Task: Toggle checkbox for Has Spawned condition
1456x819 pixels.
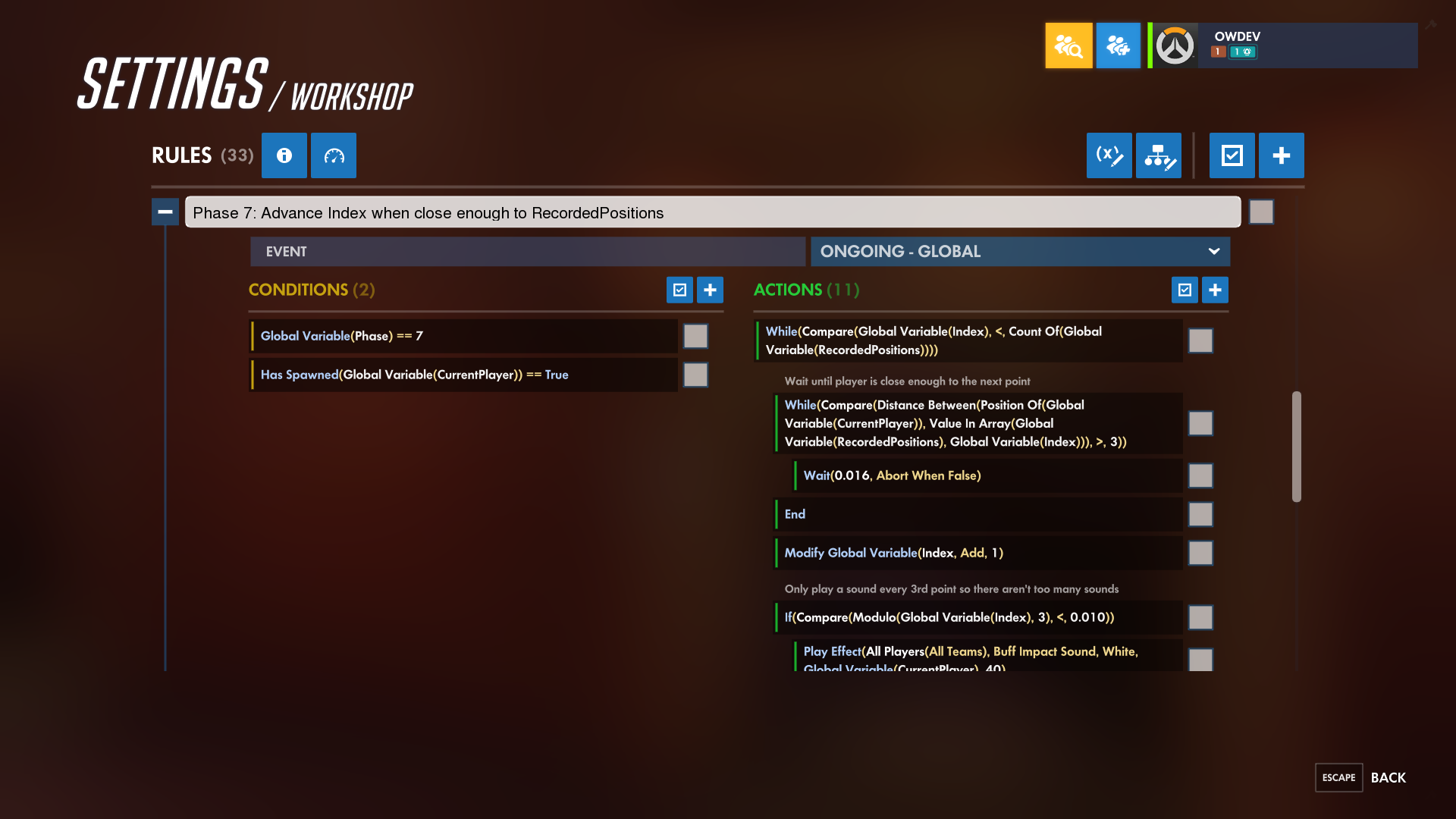Action: [695, 375]
